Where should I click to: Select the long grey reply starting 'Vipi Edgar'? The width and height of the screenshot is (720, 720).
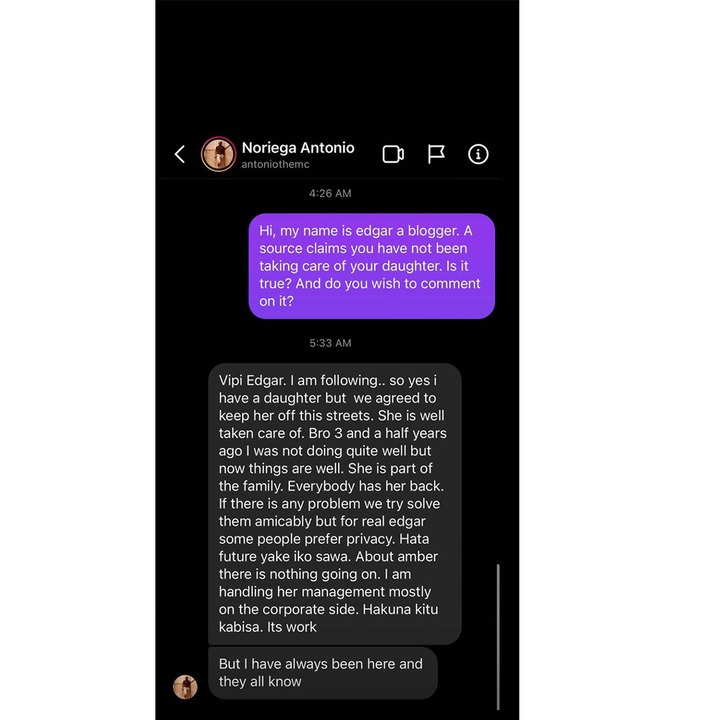[x=335, y=504]
